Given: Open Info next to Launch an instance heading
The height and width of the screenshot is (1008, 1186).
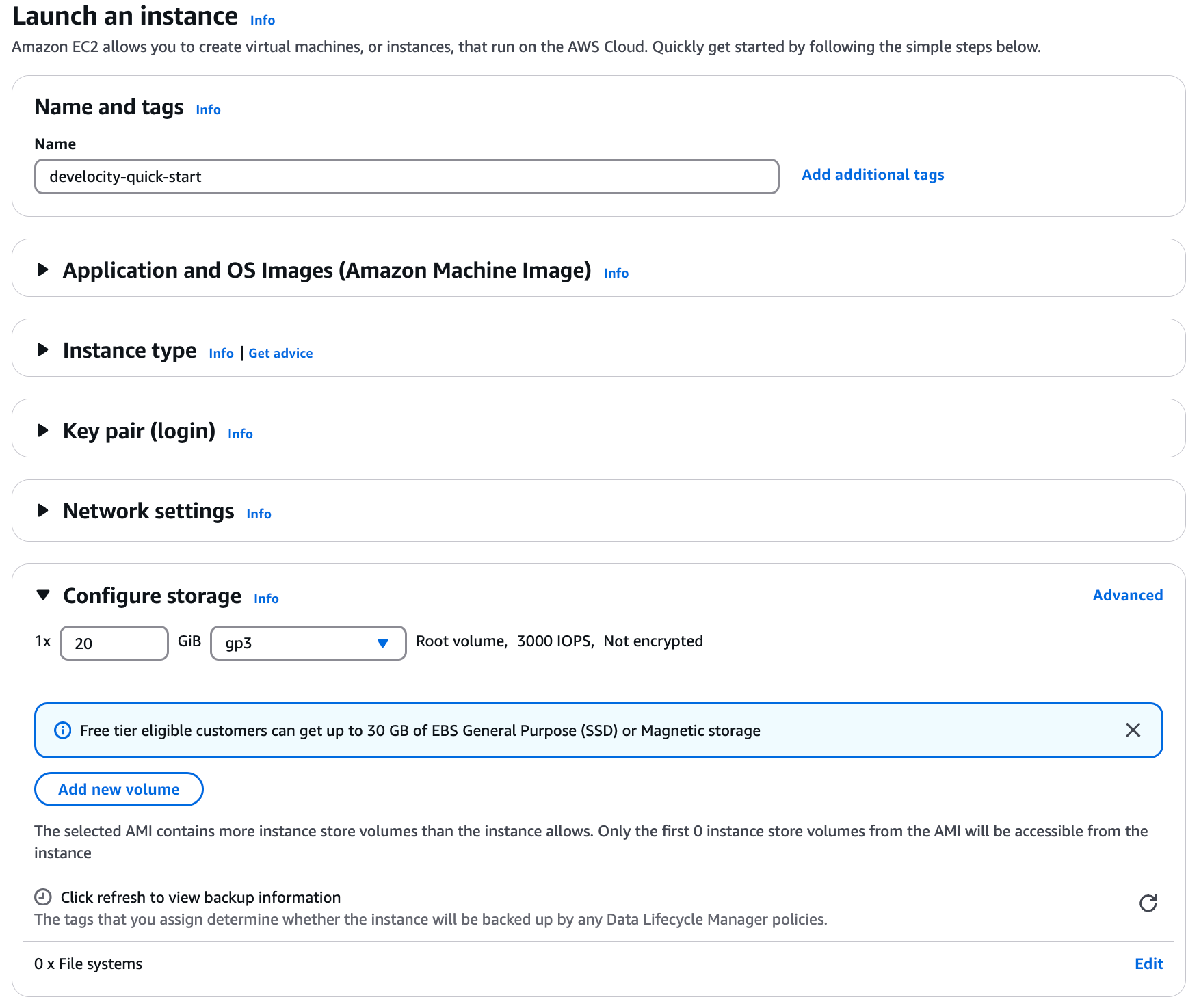Looking at the screenshot, I should point(261,20).
